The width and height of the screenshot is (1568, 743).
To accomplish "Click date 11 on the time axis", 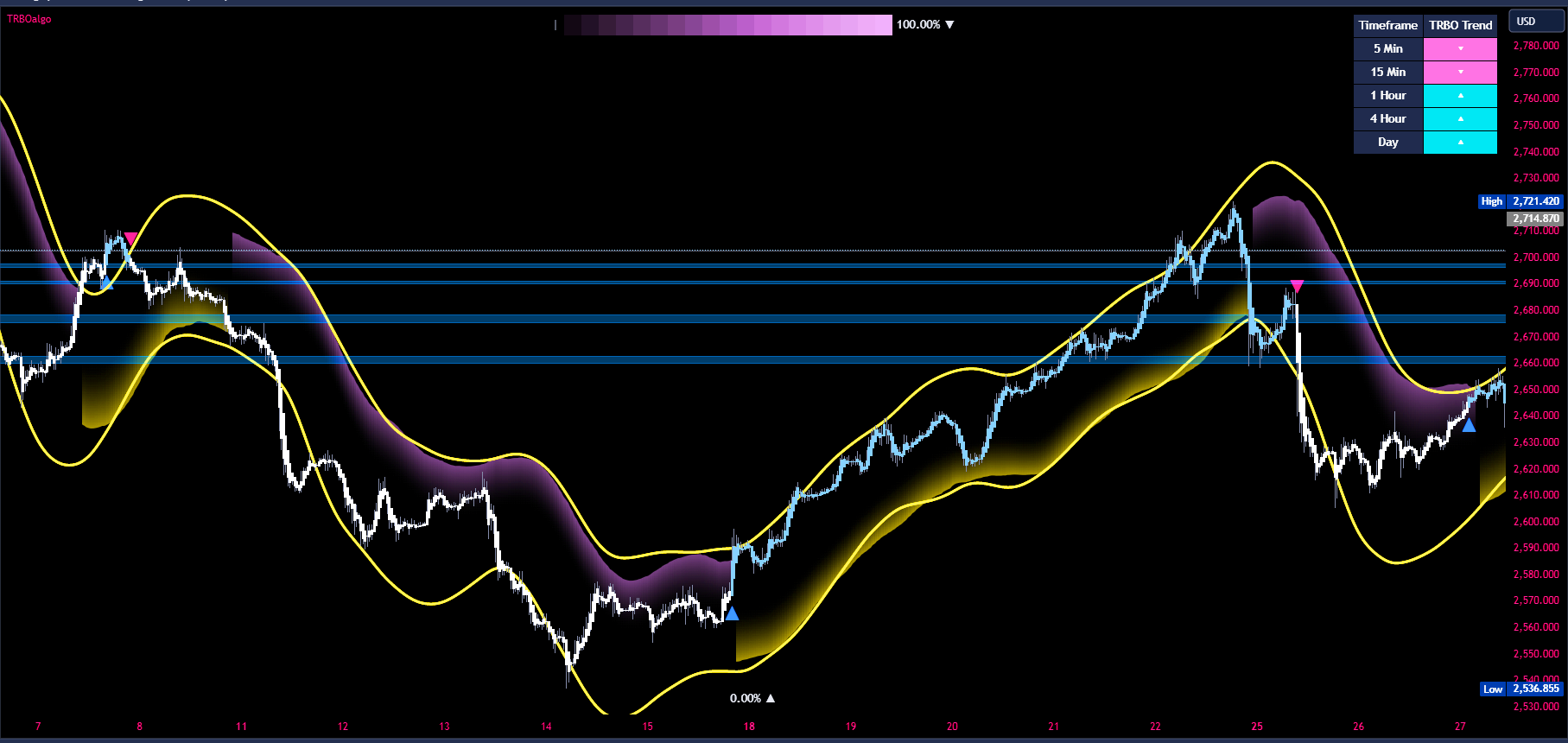I will (x=241, y=727).
